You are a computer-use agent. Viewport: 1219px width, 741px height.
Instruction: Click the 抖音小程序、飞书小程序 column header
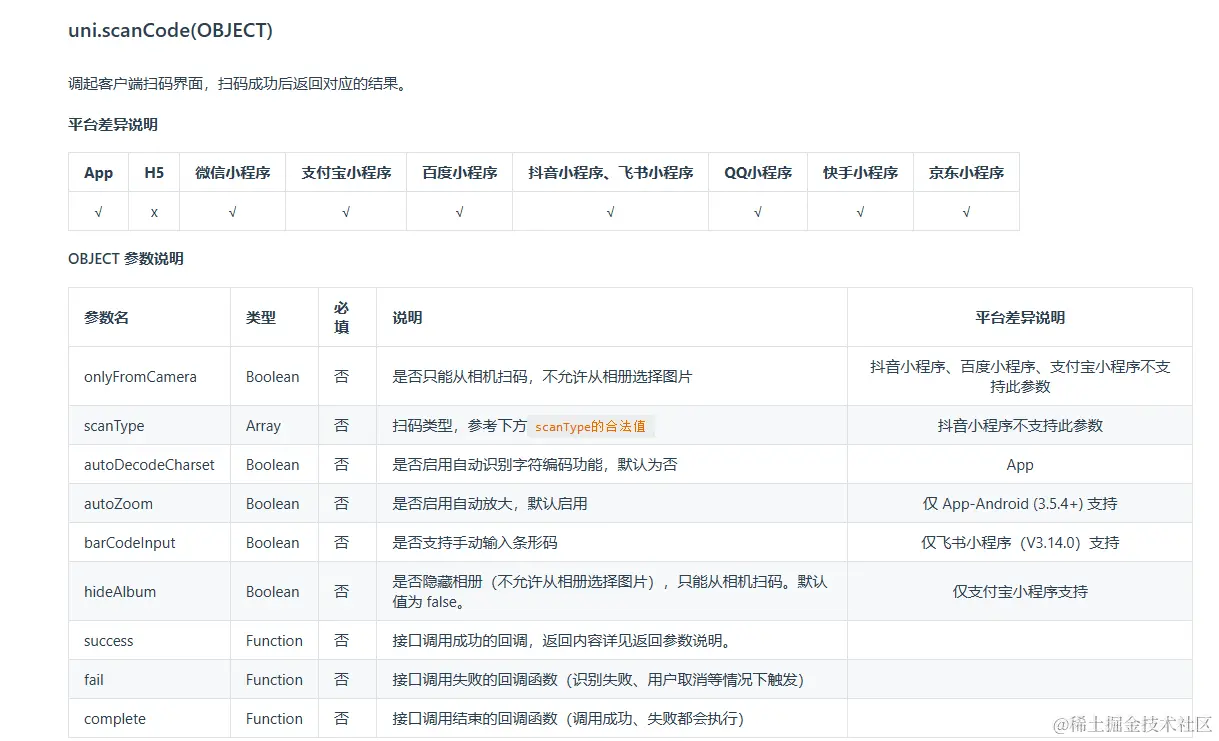pyautogui.click(x=611, y=172)
